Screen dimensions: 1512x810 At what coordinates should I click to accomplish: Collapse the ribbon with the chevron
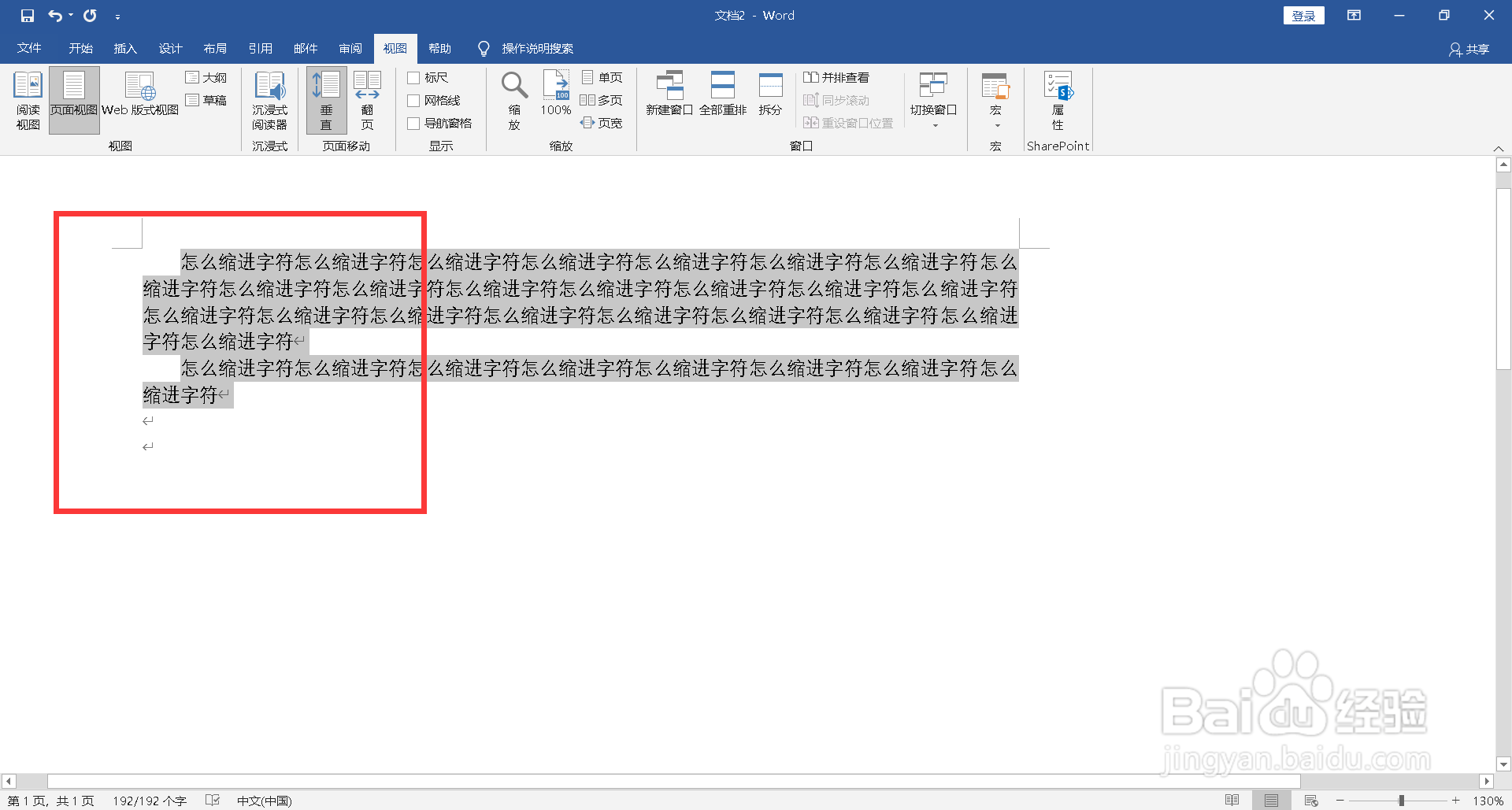point(1499,148)
